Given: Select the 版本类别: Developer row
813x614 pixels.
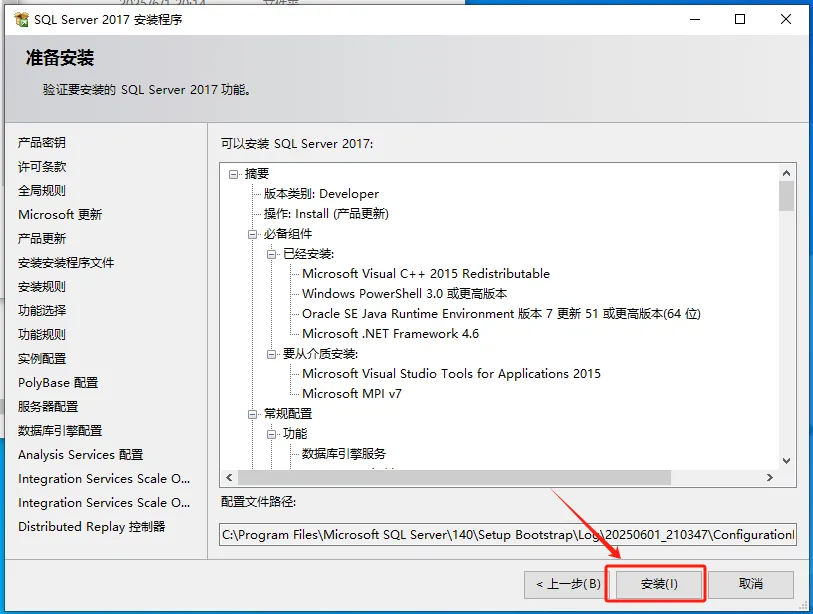Looking at the screenshot, I should 321,194.
